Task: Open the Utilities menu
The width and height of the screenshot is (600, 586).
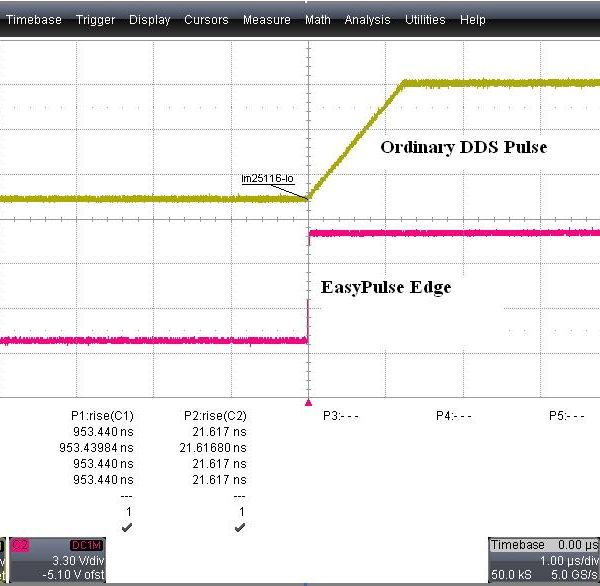Action: [426, 20]
